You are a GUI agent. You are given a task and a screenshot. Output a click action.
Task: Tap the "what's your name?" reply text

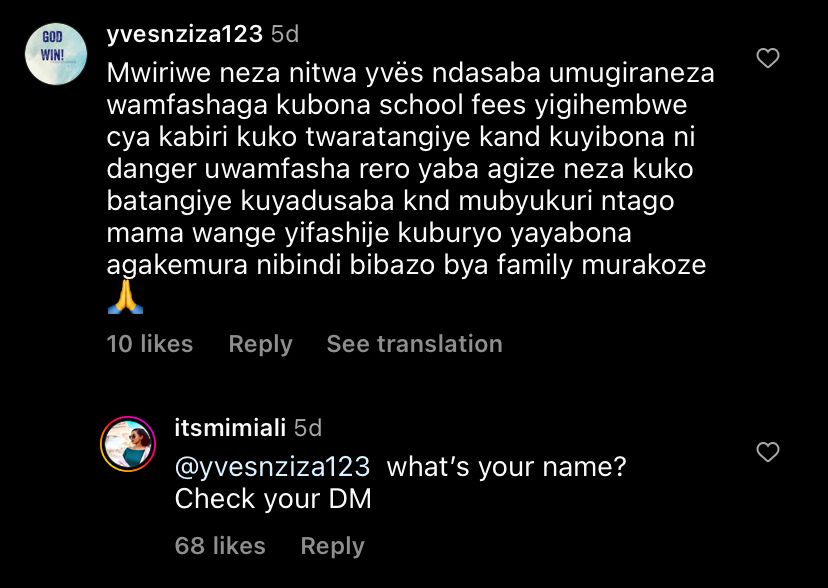[506, 467]
